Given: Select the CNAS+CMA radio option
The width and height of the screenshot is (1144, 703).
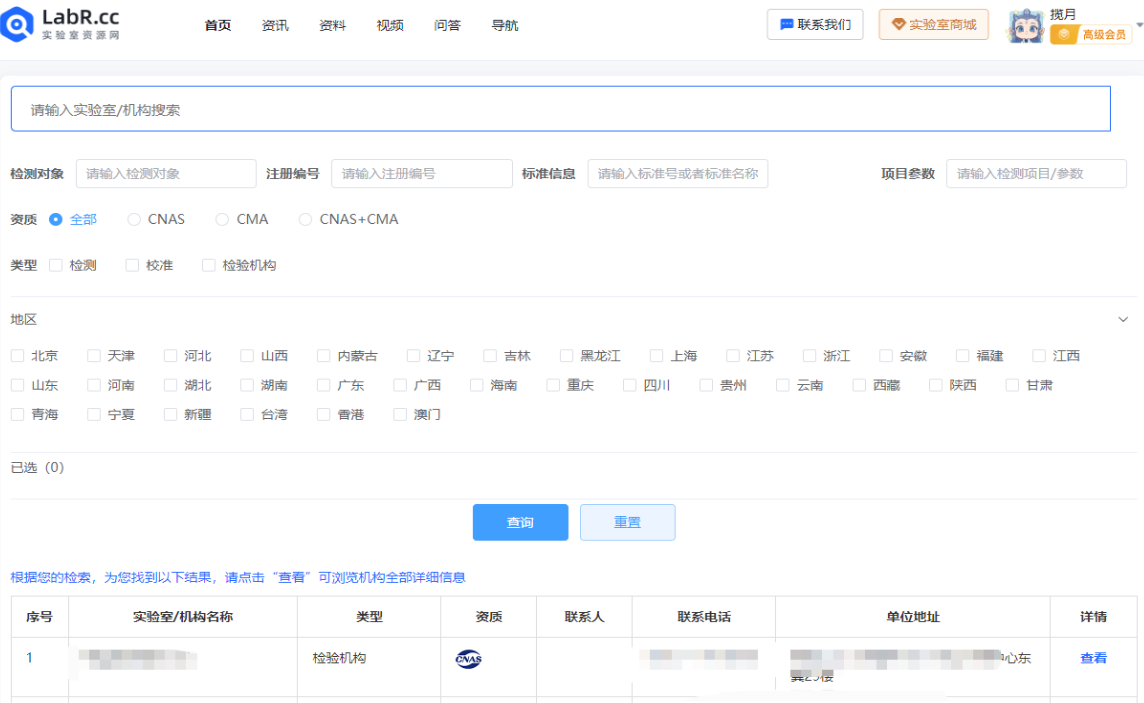Looking at the screenshot, I should click(x=304, y=219).
